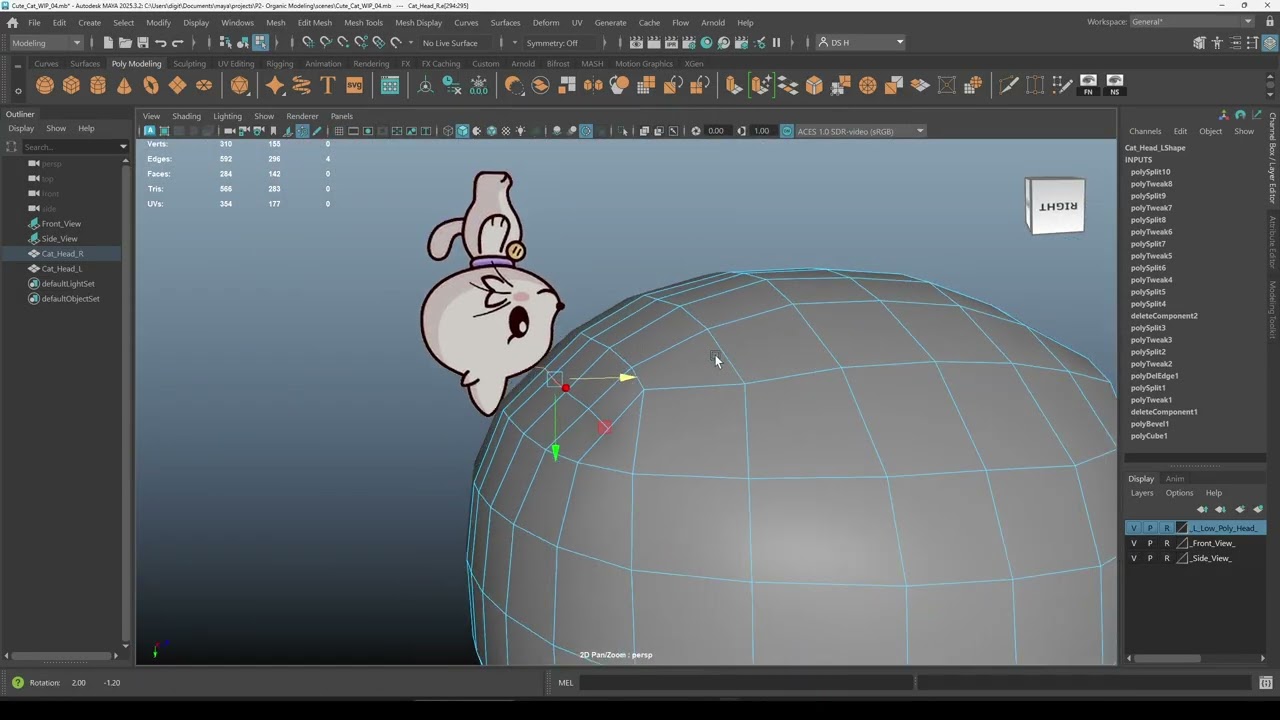Create a polygon cube from the shelf
1280x720 pixels.
pos(71,85)
